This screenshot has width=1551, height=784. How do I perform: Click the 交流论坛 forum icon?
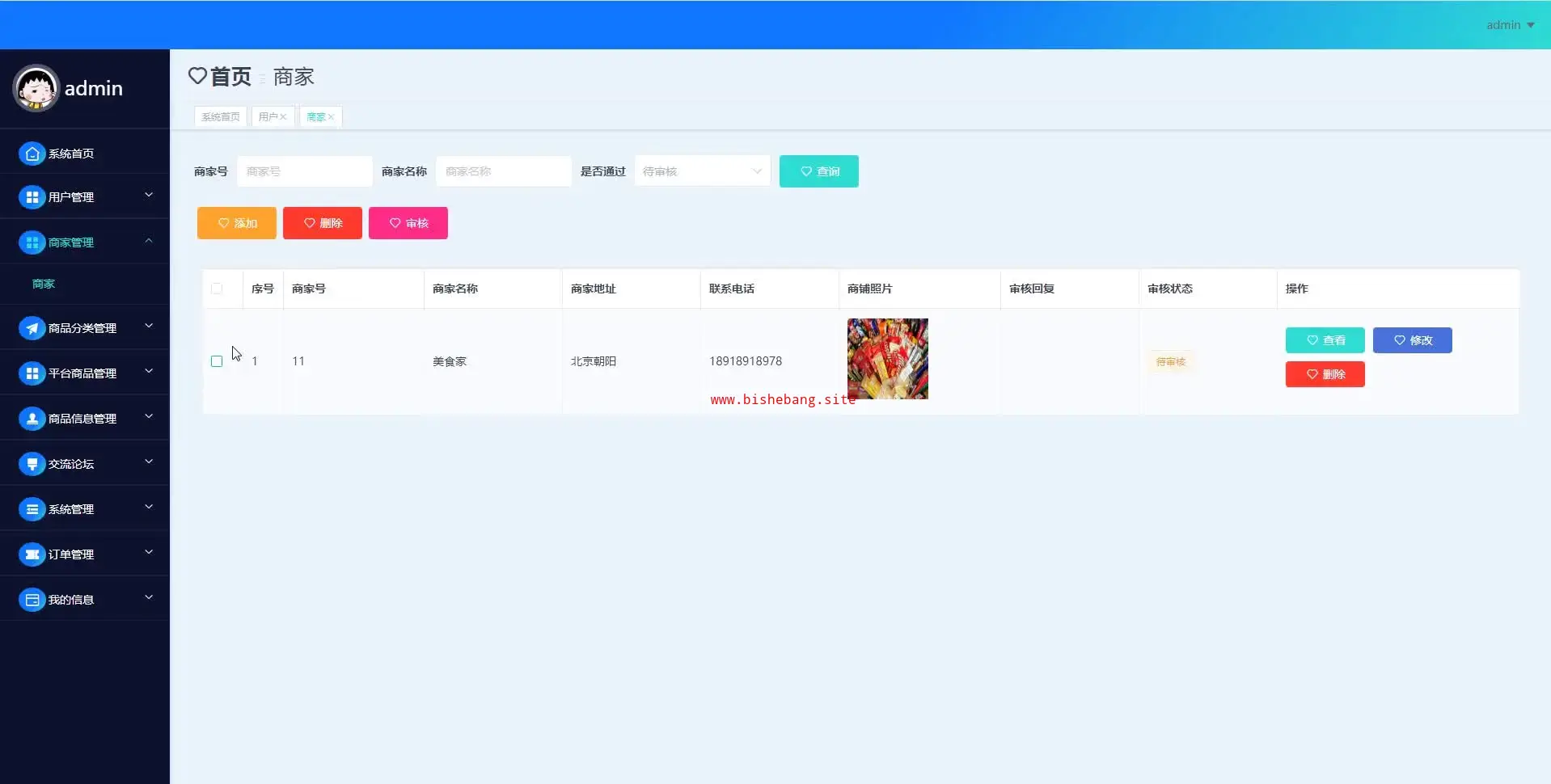pos(32,464)
